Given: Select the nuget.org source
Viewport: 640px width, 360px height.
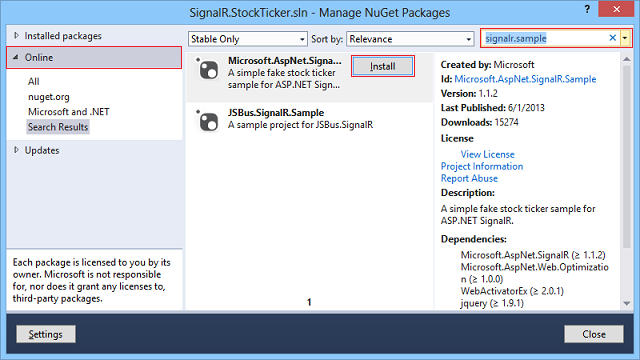Looking at the screenshot, I should (49, 97).
